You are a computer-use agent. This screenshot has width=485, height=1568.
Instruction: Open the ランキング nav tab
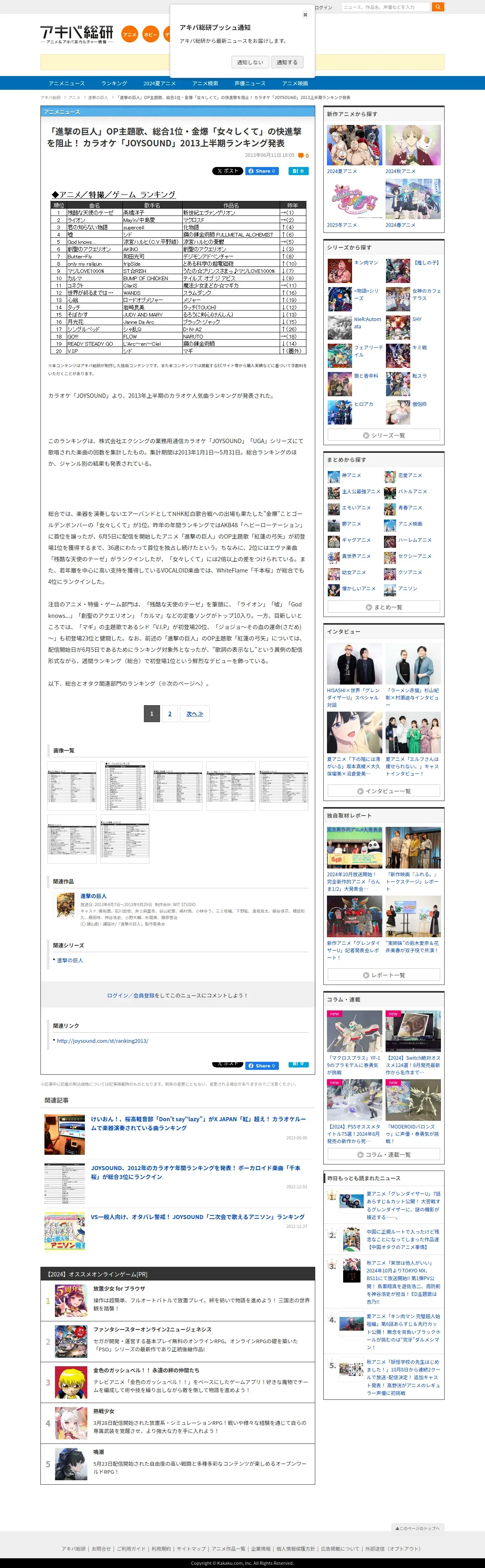pyautogui.click(x=114, y=83)
